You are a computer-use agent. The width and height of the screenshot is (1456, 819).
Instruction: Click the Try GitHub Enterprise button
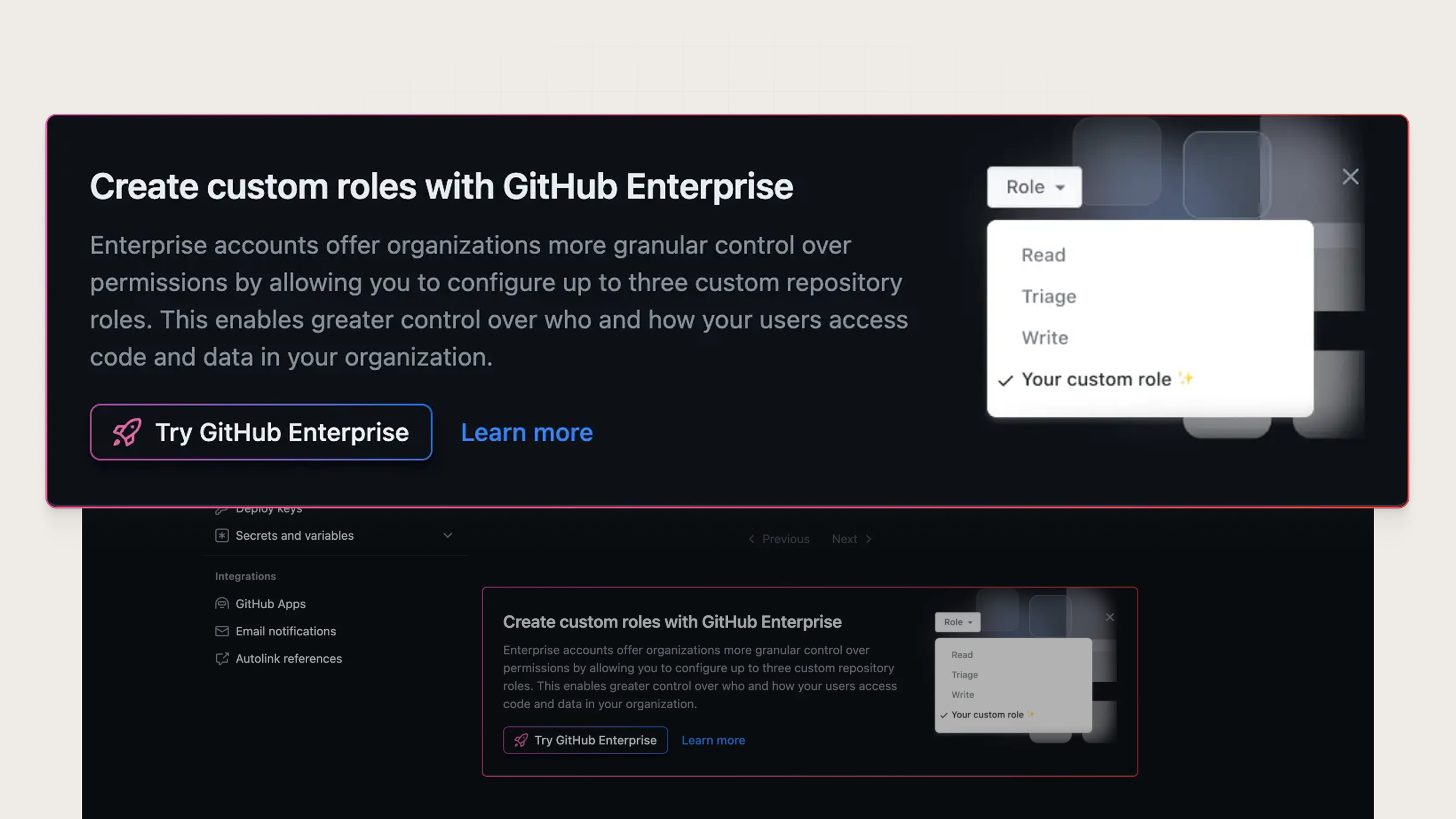(261, 432)
